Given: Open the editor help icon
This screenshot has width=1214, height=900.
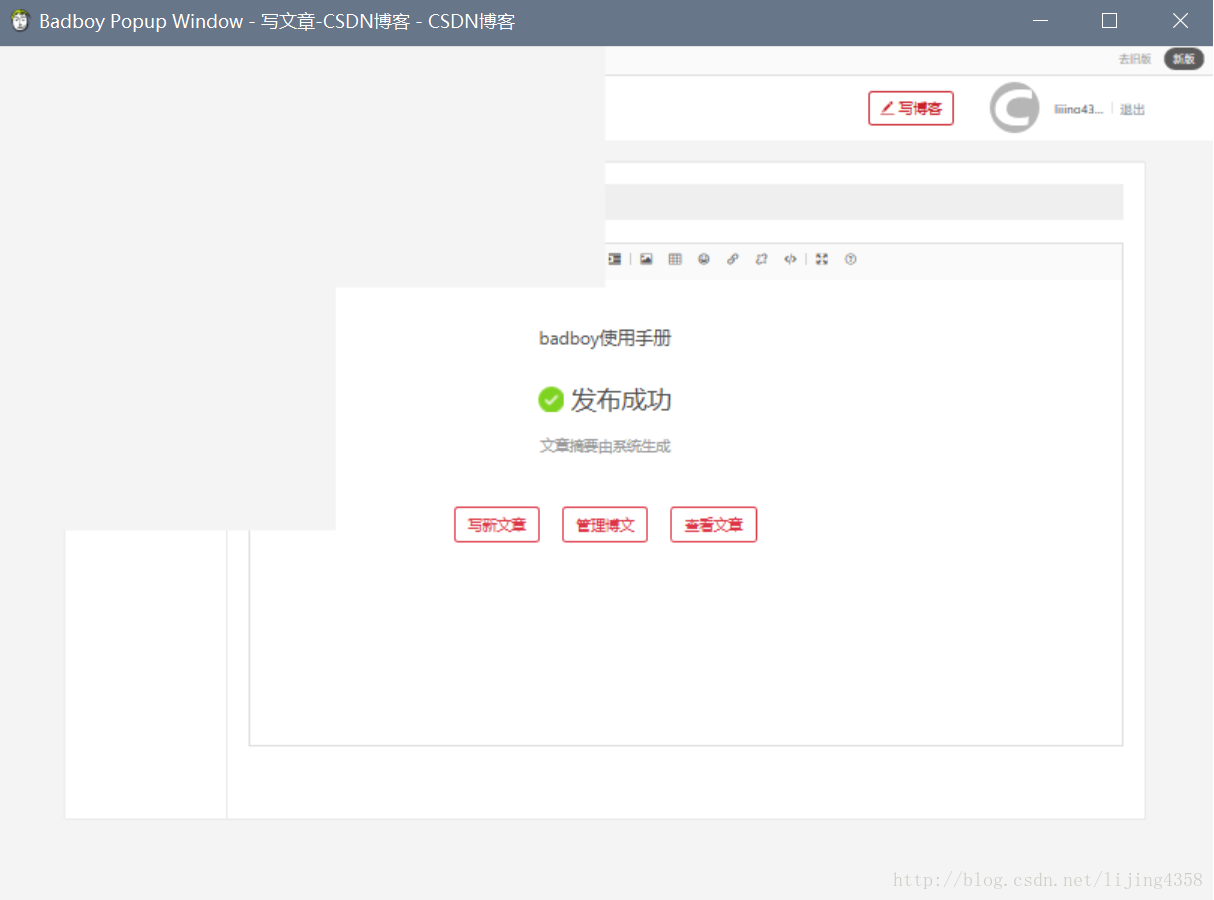Looking at the screenshot, I should tap(851, 259).
